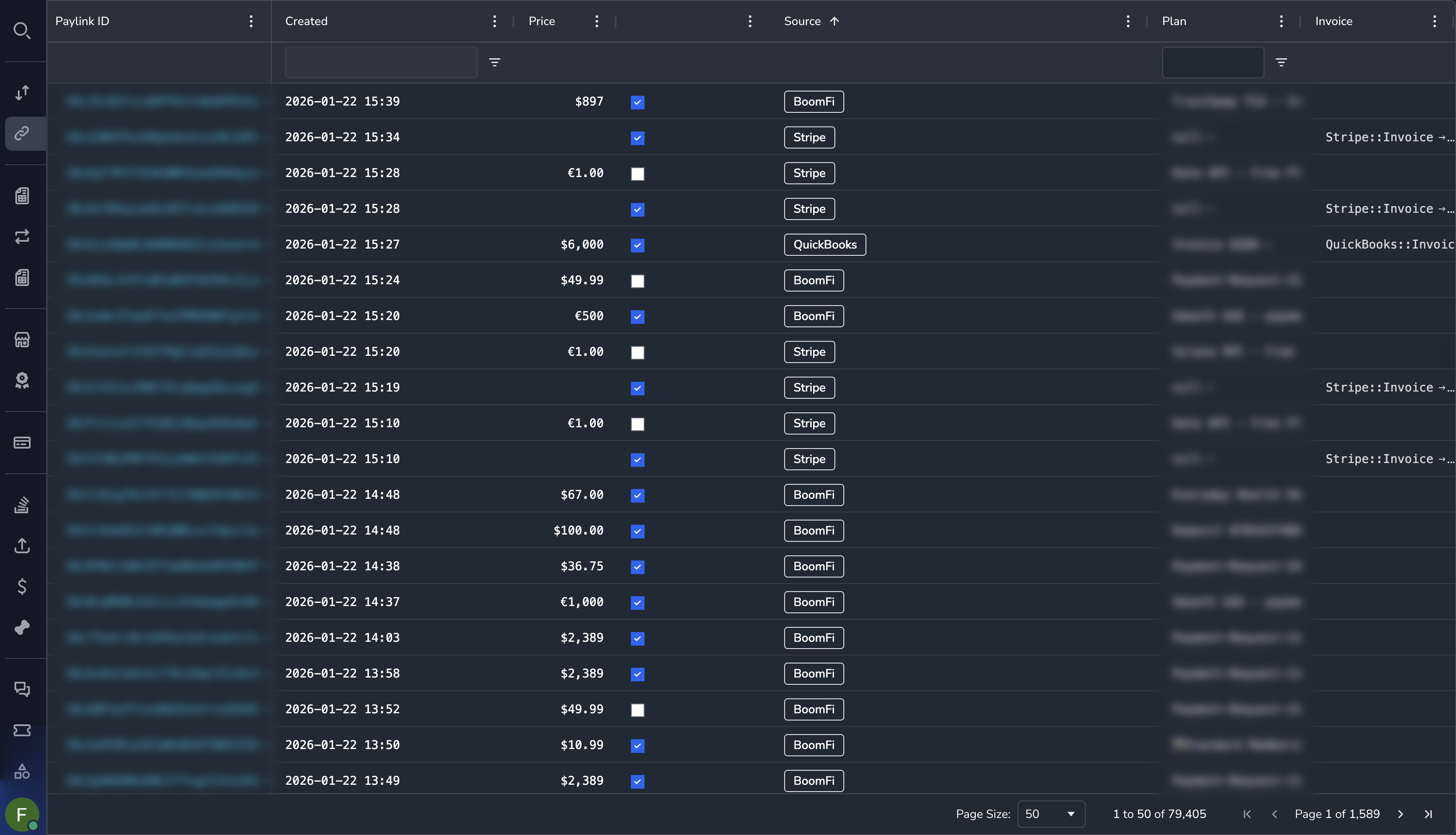Image resolution: width=1456 pixels, height=835 pixels.
Task: Open Plan column menu
Action: [1281, 21]
